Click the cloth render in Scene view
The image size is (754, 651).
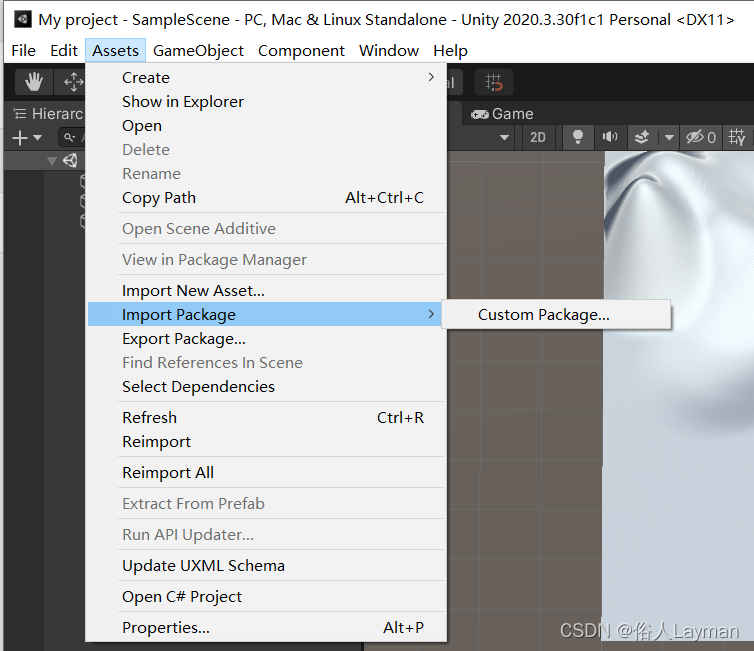(x=678, y=394)
